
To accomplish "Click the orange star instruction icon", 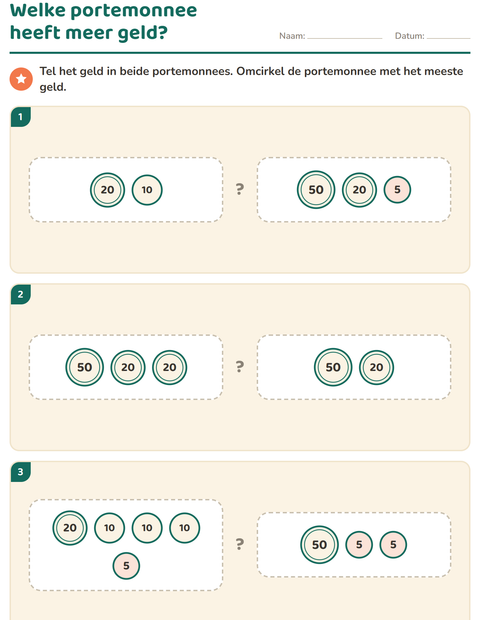I will click(x=21, y=79).
